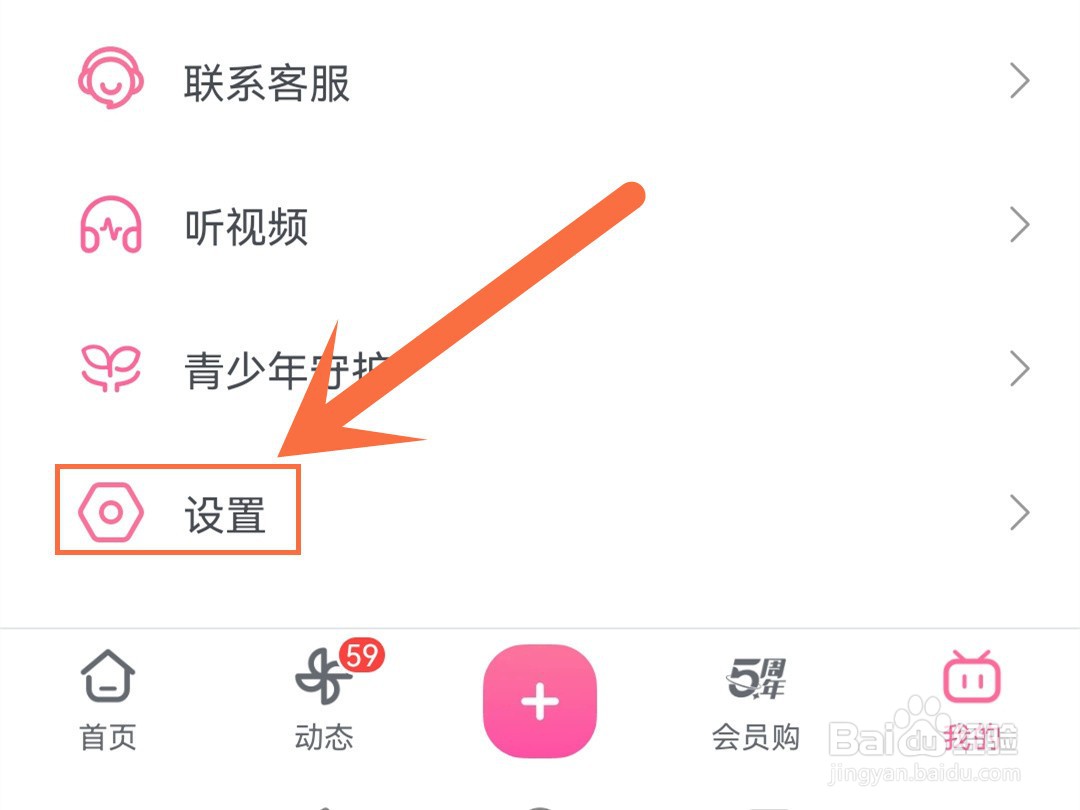Open the 联系客服 row chevron
1080x810 pixels.
point(1020,81)
